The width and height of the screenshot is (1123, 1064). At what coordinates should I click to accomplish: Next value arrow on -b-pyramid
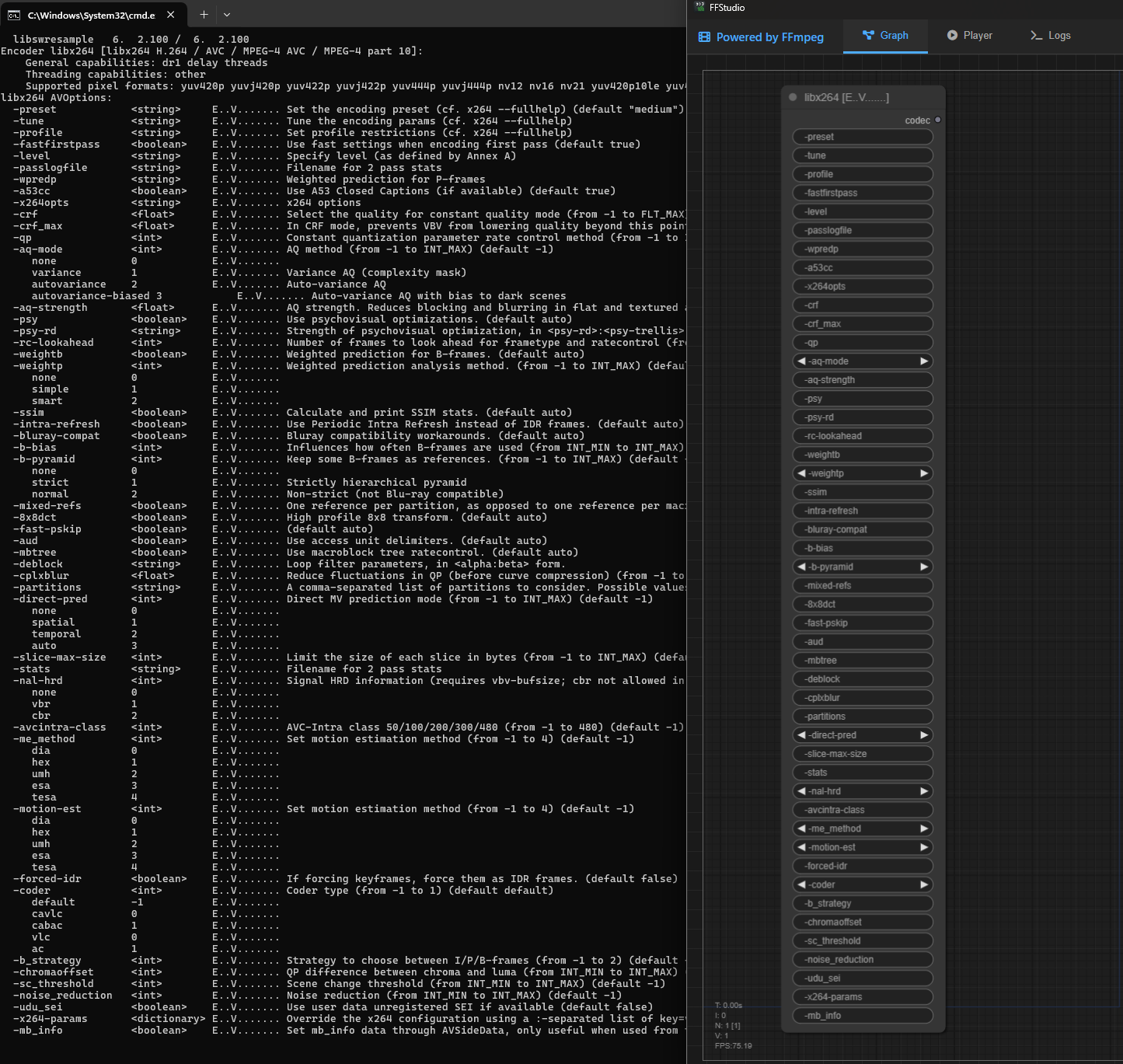point(924,567)
